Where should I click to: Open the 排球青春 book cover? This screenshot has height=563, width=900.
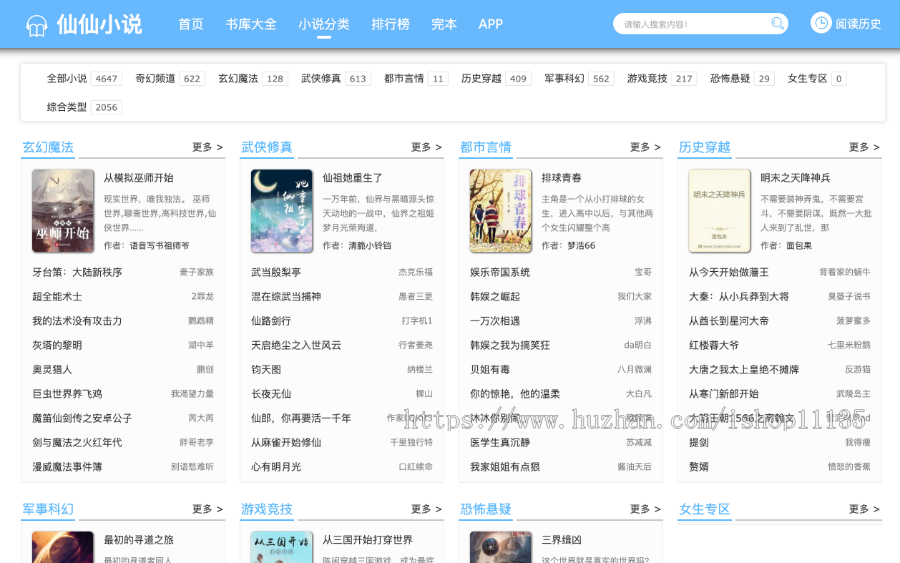tap(501, 211)
